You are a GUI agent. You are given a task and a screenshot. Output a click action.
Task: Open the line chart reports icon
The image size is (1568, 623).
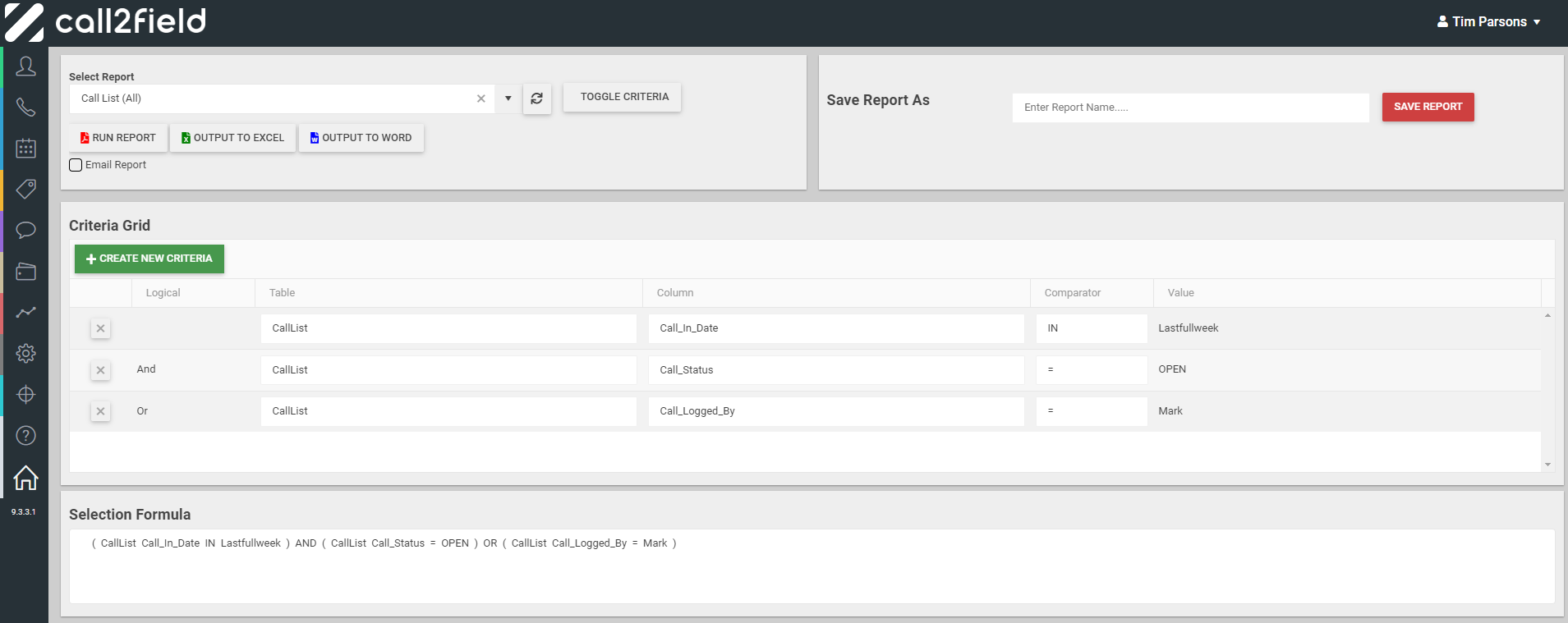pyautogui.click(x=25, y=312)
